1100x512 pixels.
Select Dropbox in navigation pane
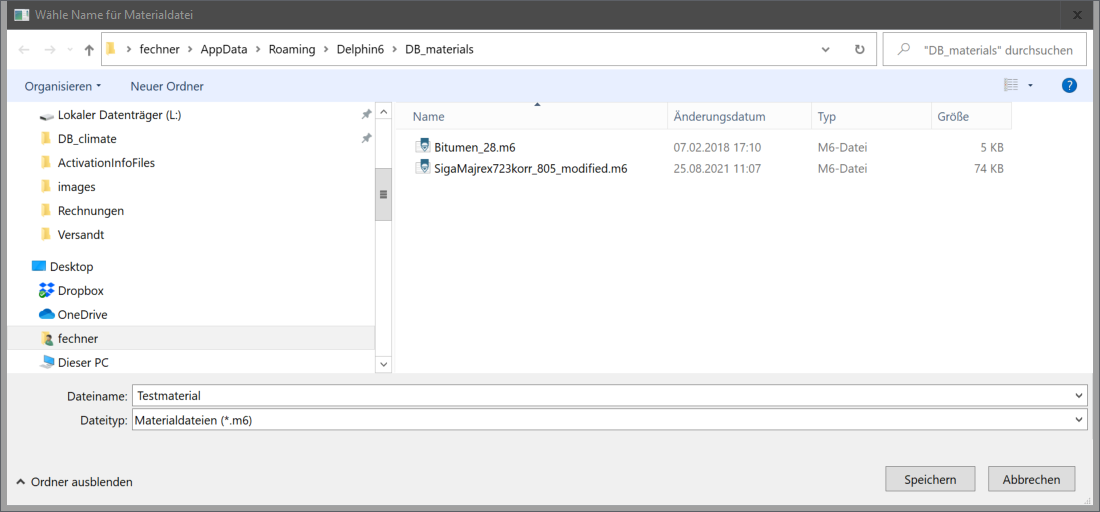pos(81,290)
